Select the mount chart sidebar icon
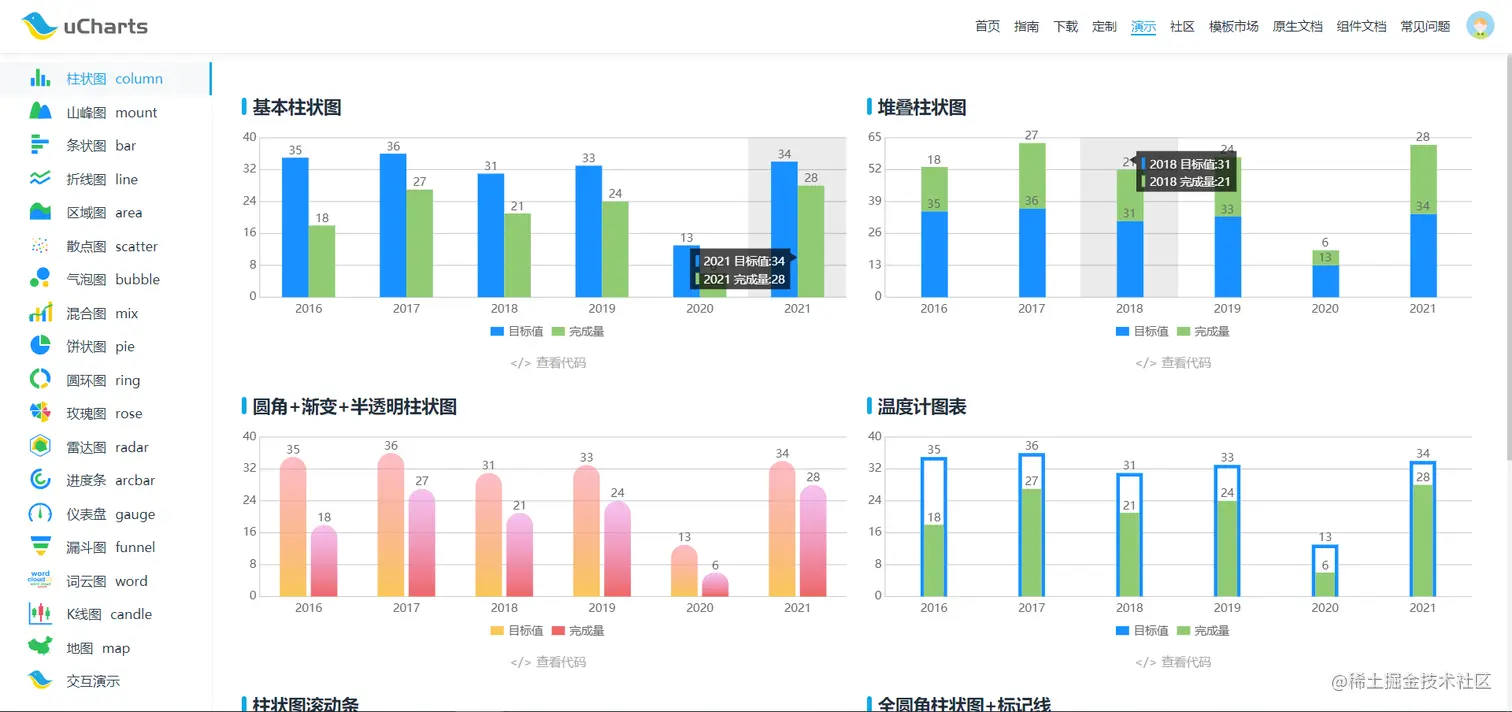This screenshot has width=1512, height=712. [40, 112]
